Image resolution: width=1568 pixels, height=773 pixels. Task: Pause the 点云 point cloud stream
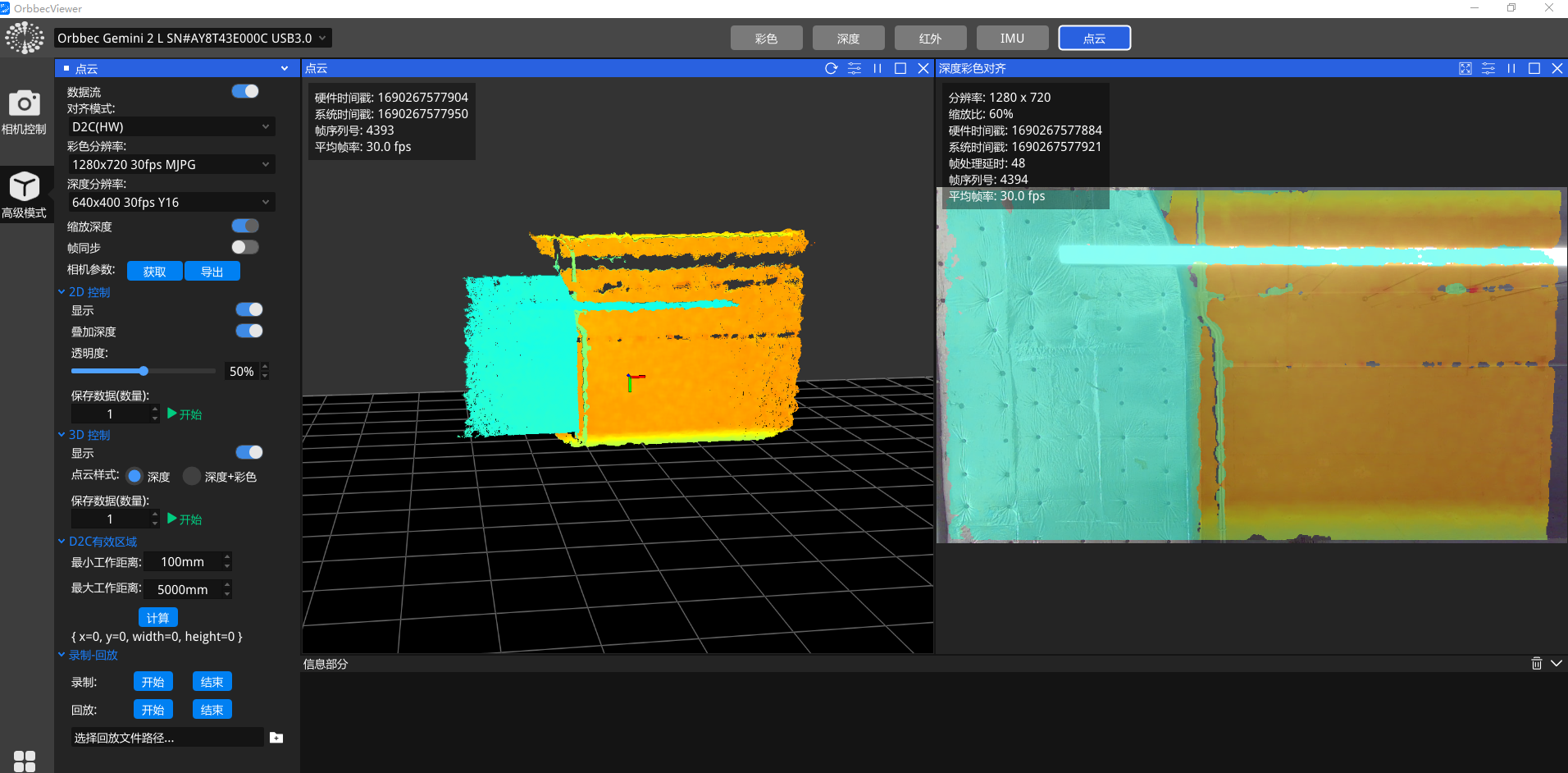pos(877,68)
